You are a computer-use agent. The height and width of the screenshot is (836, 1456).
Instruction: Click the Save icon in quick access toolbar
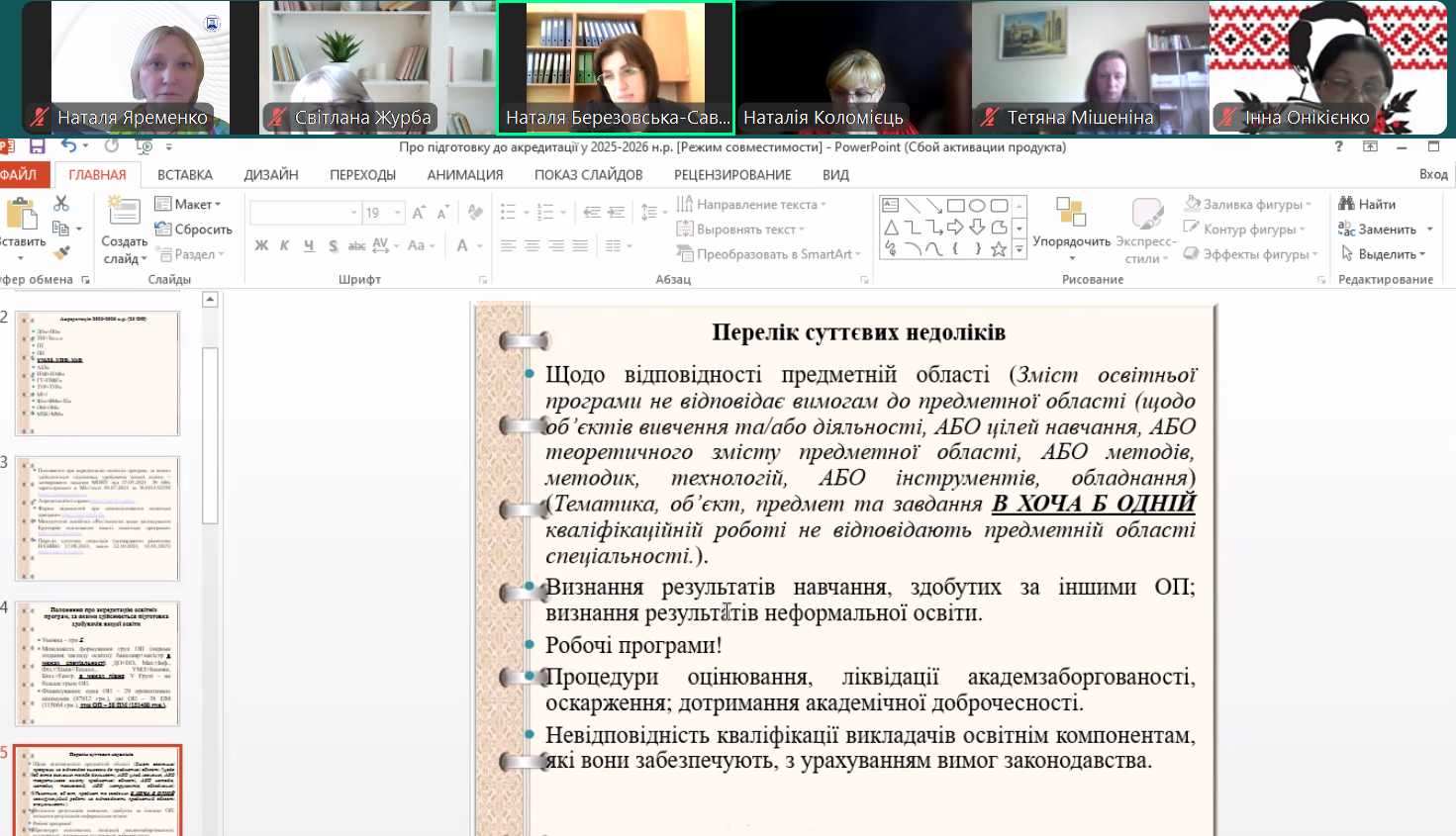38,146
